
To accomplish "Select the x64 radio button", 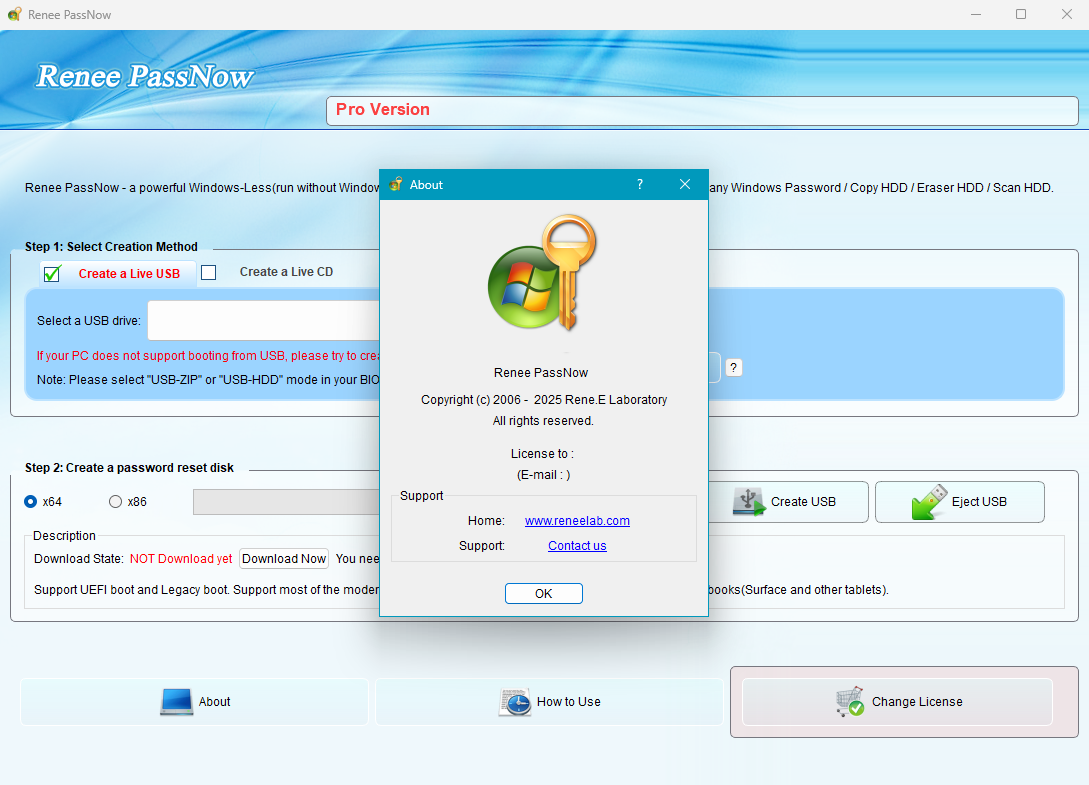I will pyautogui.click(x=31, y=502).
